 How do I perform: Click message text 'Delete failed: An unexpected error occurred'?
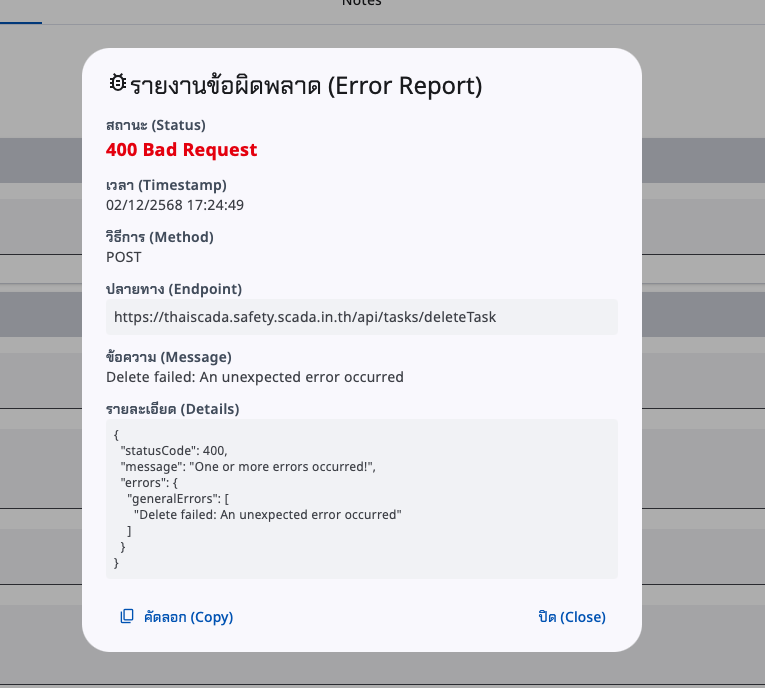[x=255, y=377]
